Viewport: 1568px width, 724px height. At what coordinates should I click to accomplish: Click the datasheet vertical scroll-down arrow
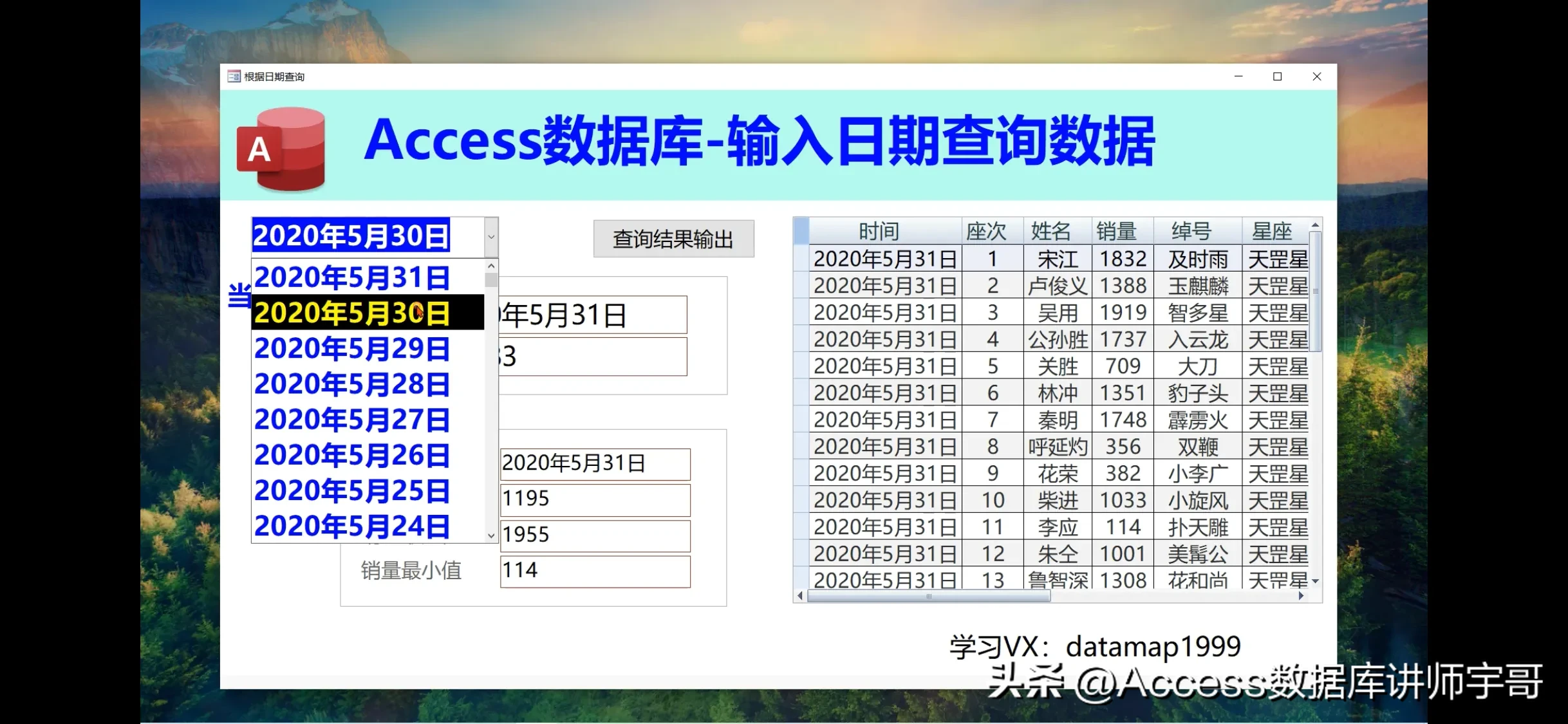[1316, 581]
